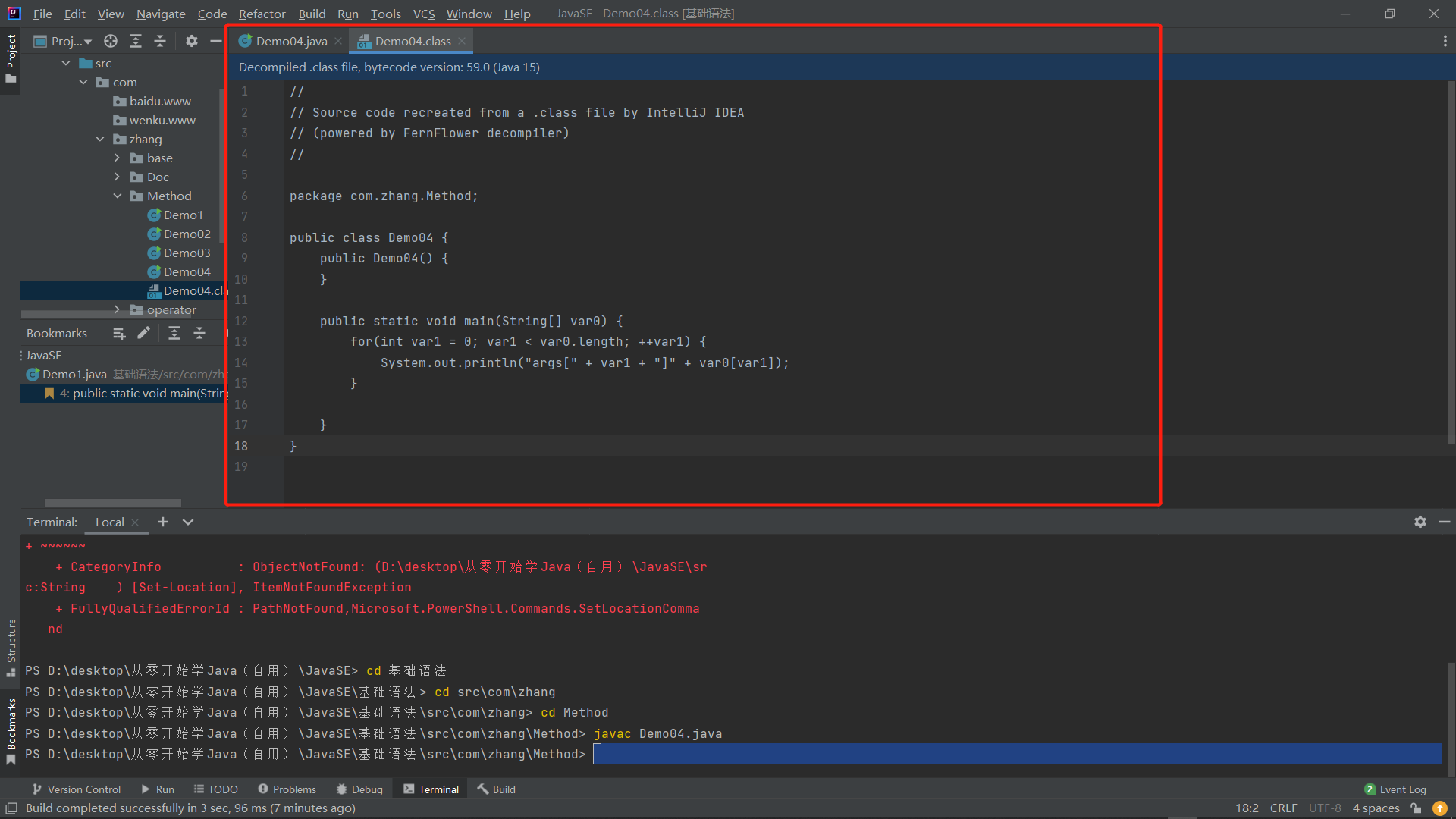Expand the base folder in tree
The width and height of the screenshot is (1456, 819).
pyautogui.click(x=117, y=158)
